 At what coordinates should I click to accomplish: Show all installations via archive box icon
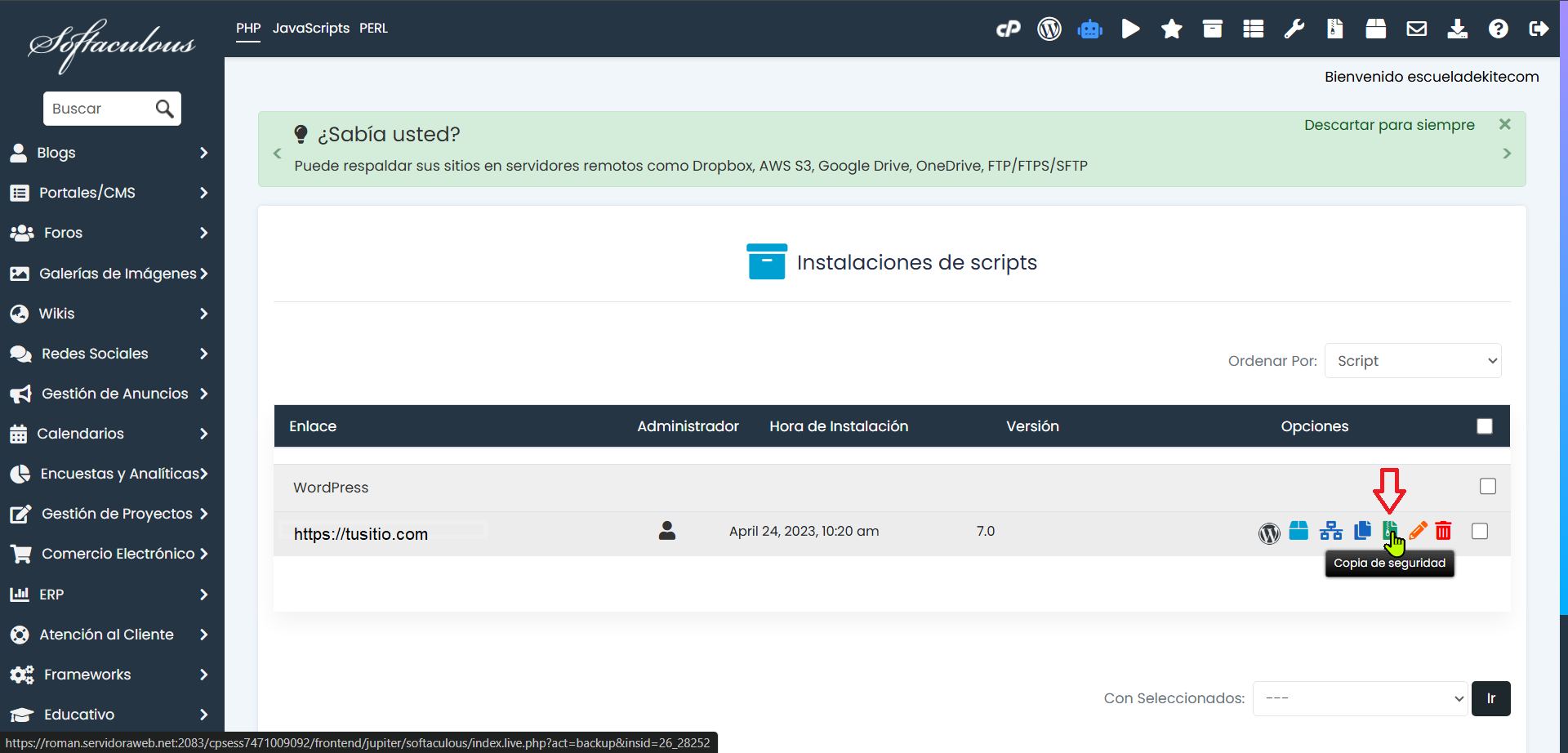click(1213, 29)
